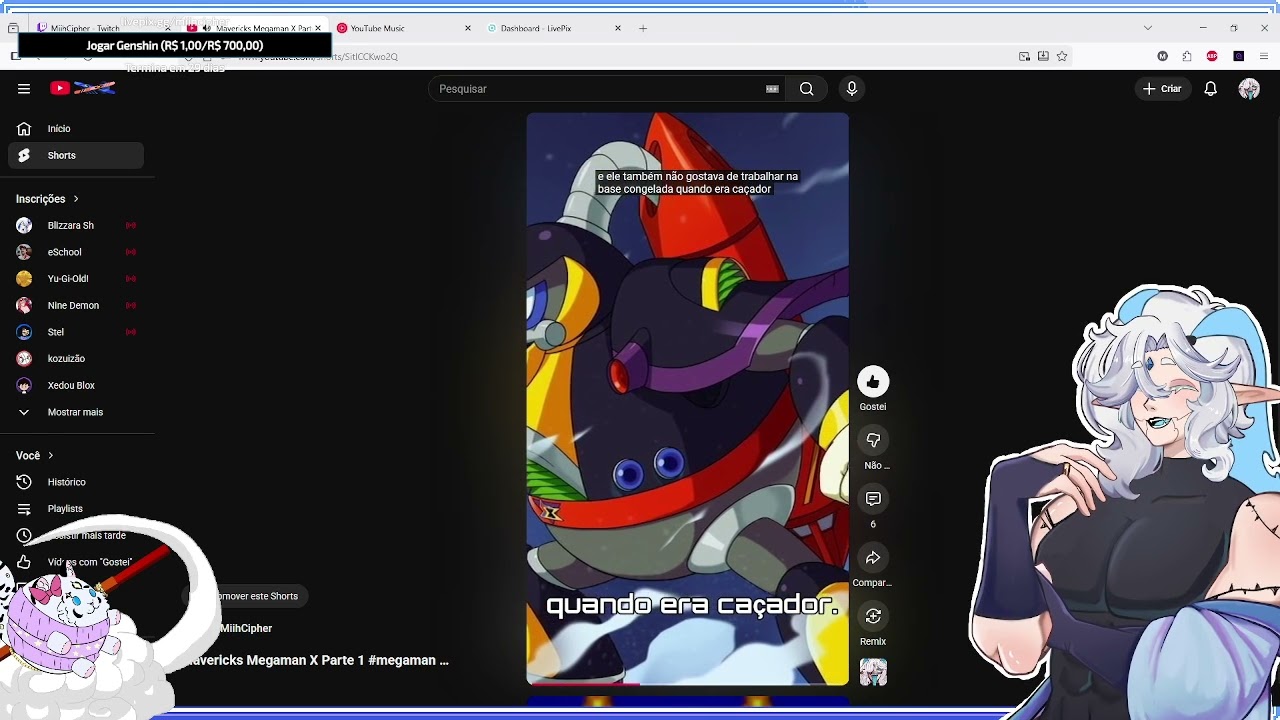Expand Mostrar mais subscriptions list

[76, 412]
